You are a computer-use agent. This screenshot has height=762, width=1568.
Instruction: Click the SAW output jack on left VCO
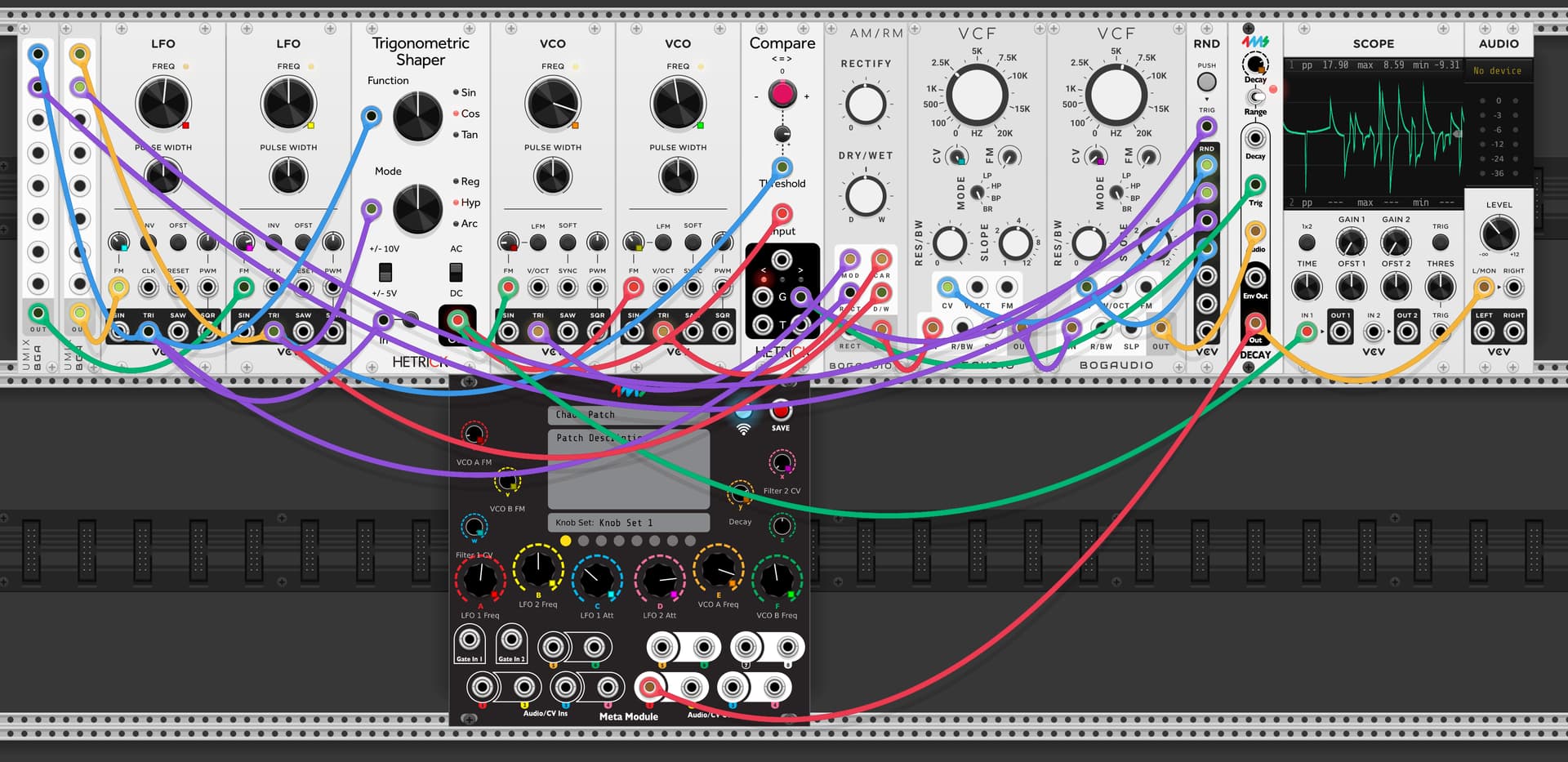[x=568, y=332]
